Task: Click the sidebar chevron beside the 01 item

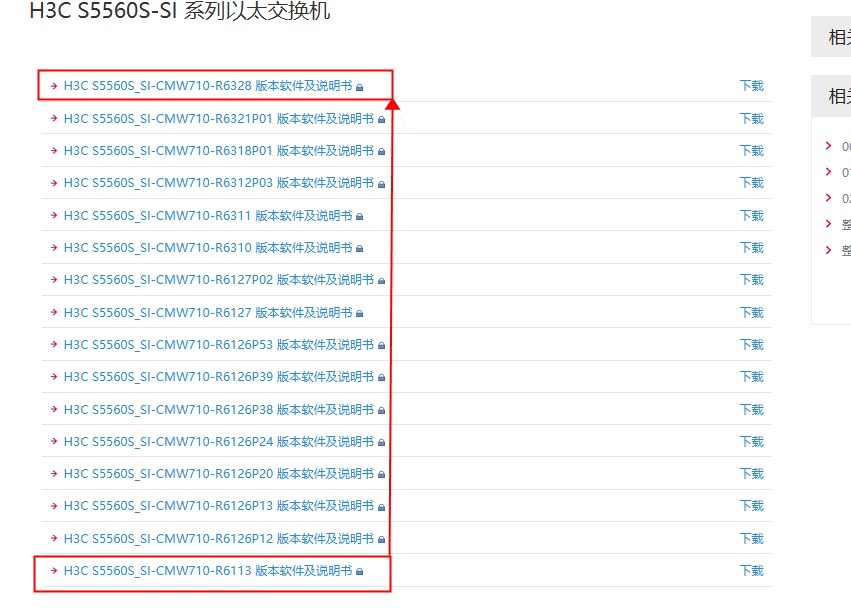Action: (828, 172)
